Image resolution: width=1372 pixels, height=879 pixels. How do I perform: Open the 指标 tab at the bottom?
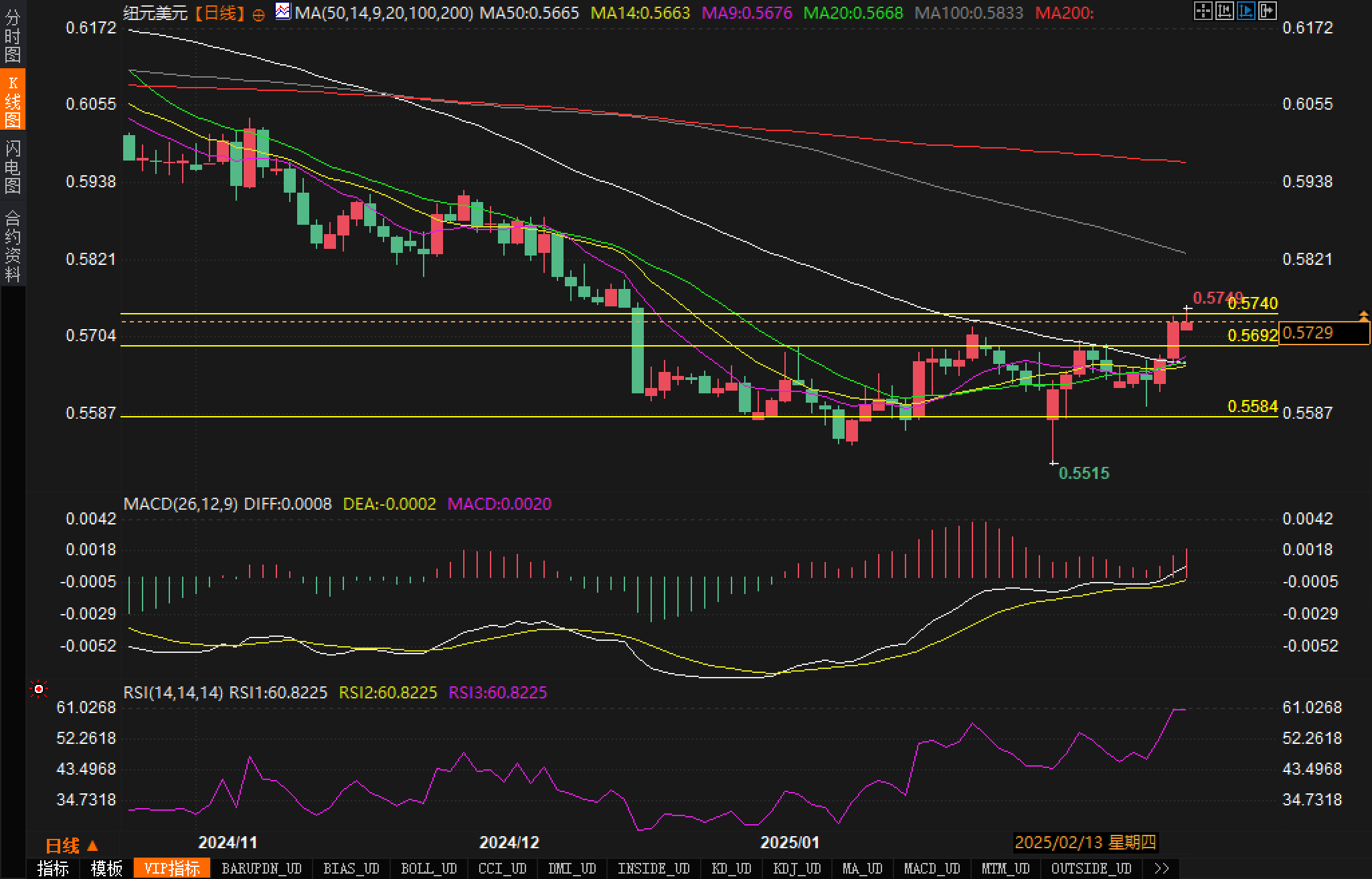tap(53, 868)
